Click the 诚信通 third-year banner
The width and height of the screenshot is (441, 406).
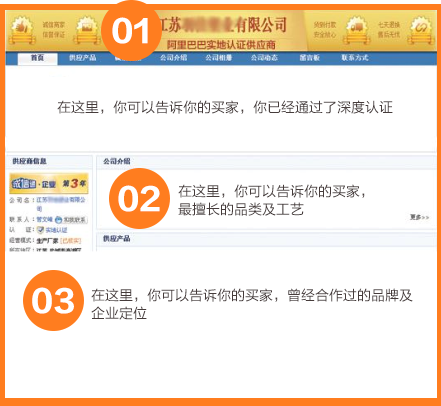[x=49, y=183]
